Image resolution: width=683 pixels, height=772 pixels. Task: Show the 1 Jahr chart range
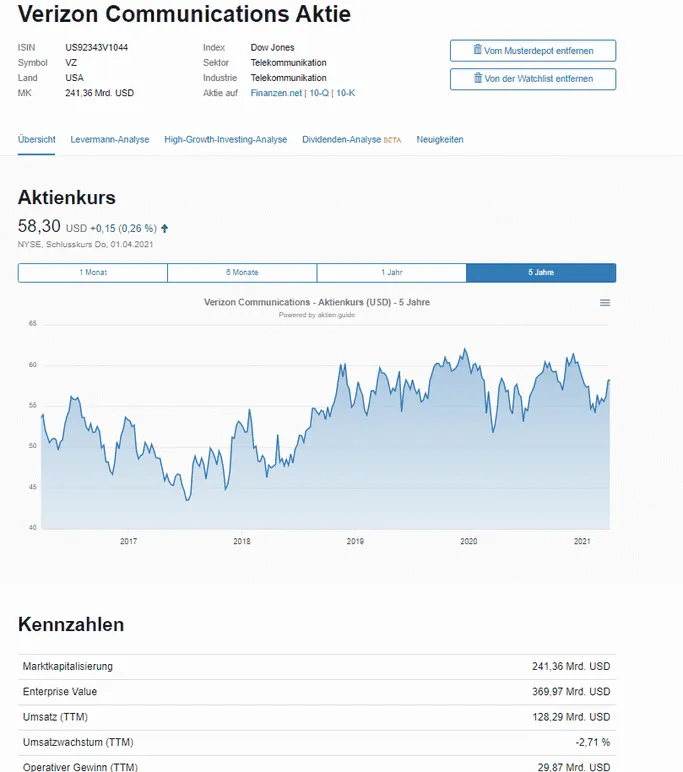click(391, 273)
